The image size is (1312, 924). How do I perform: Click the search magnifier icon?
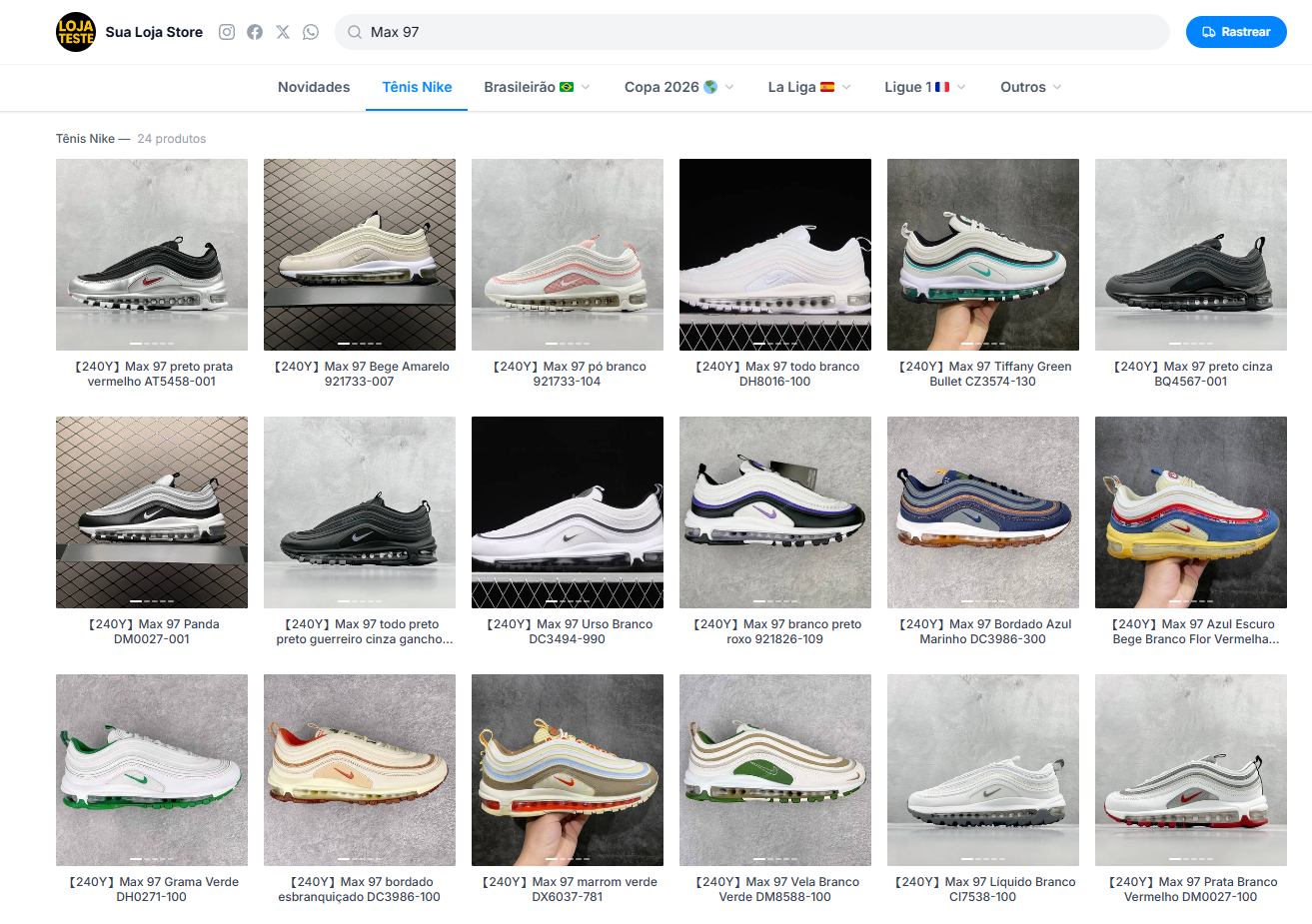tap(354, 32)
